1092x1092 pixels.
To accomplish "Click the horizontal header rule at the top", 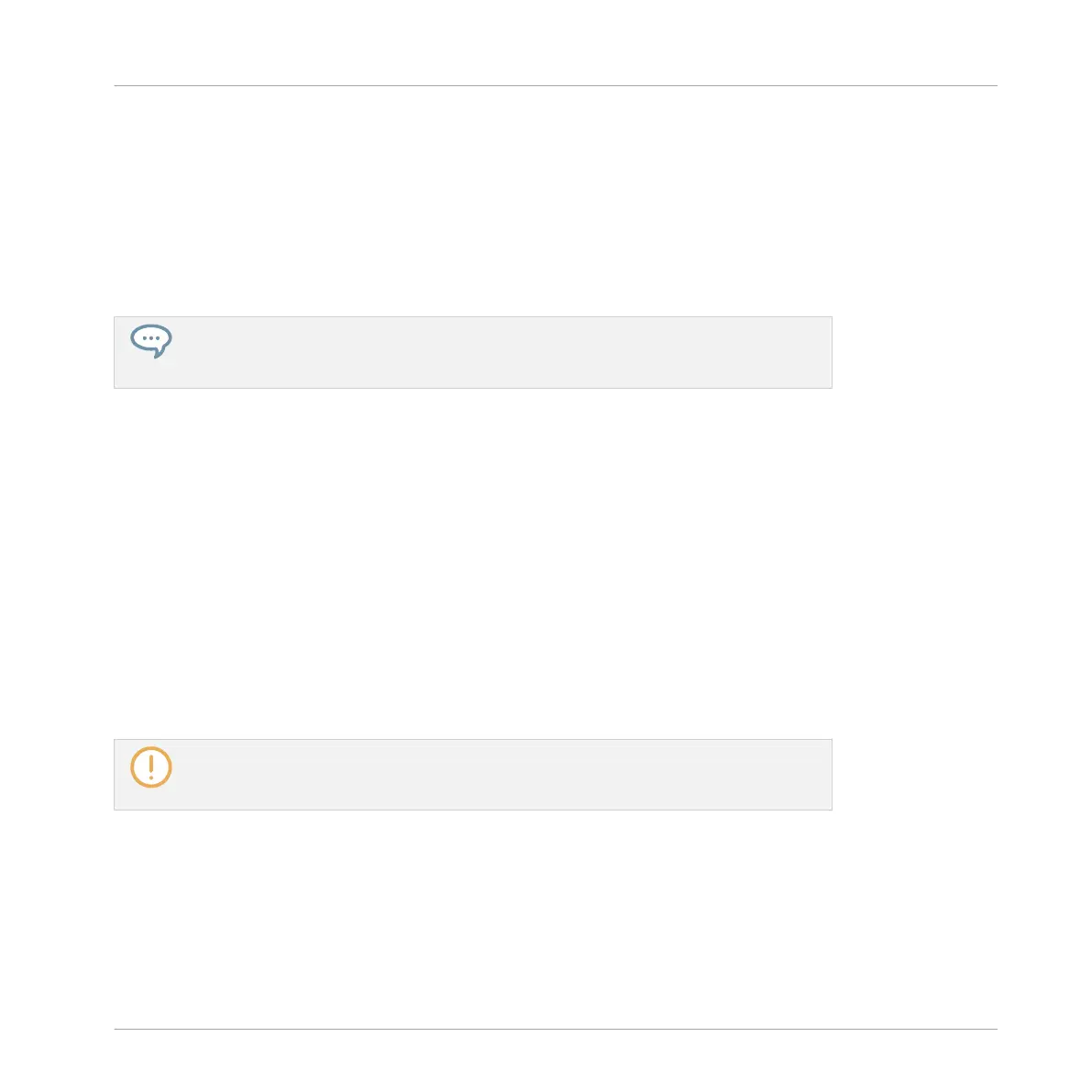I will 556,85.
